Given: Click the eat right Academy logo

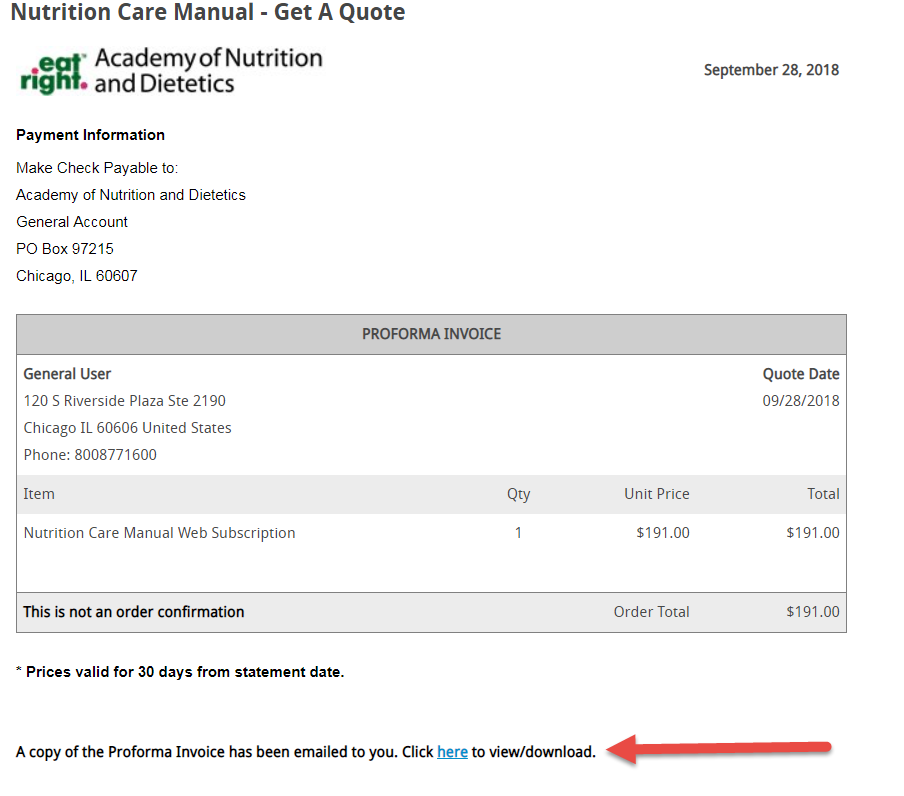Looking at the screenshot, I should (x=171, y=71).
